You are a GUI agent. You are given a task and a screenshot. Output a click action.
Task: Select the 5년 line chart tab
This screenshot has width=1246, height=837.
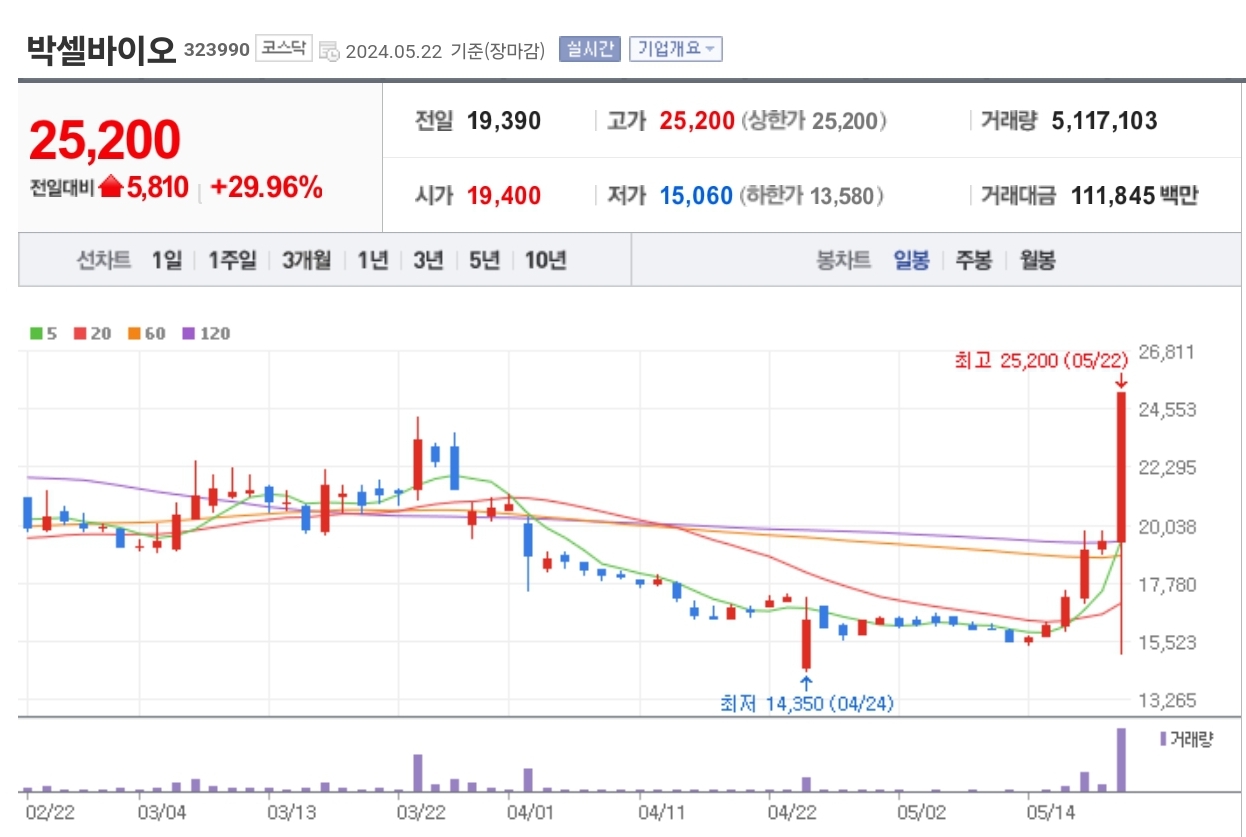(484, 261)
